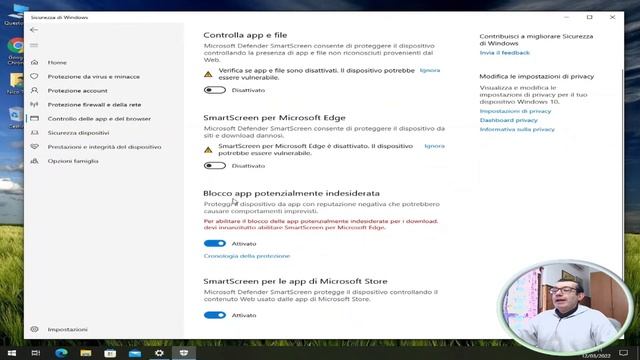Maximize the Sicurezza di Windows window
The height and width of the screenshot is (360, 640).
[589, 17]
